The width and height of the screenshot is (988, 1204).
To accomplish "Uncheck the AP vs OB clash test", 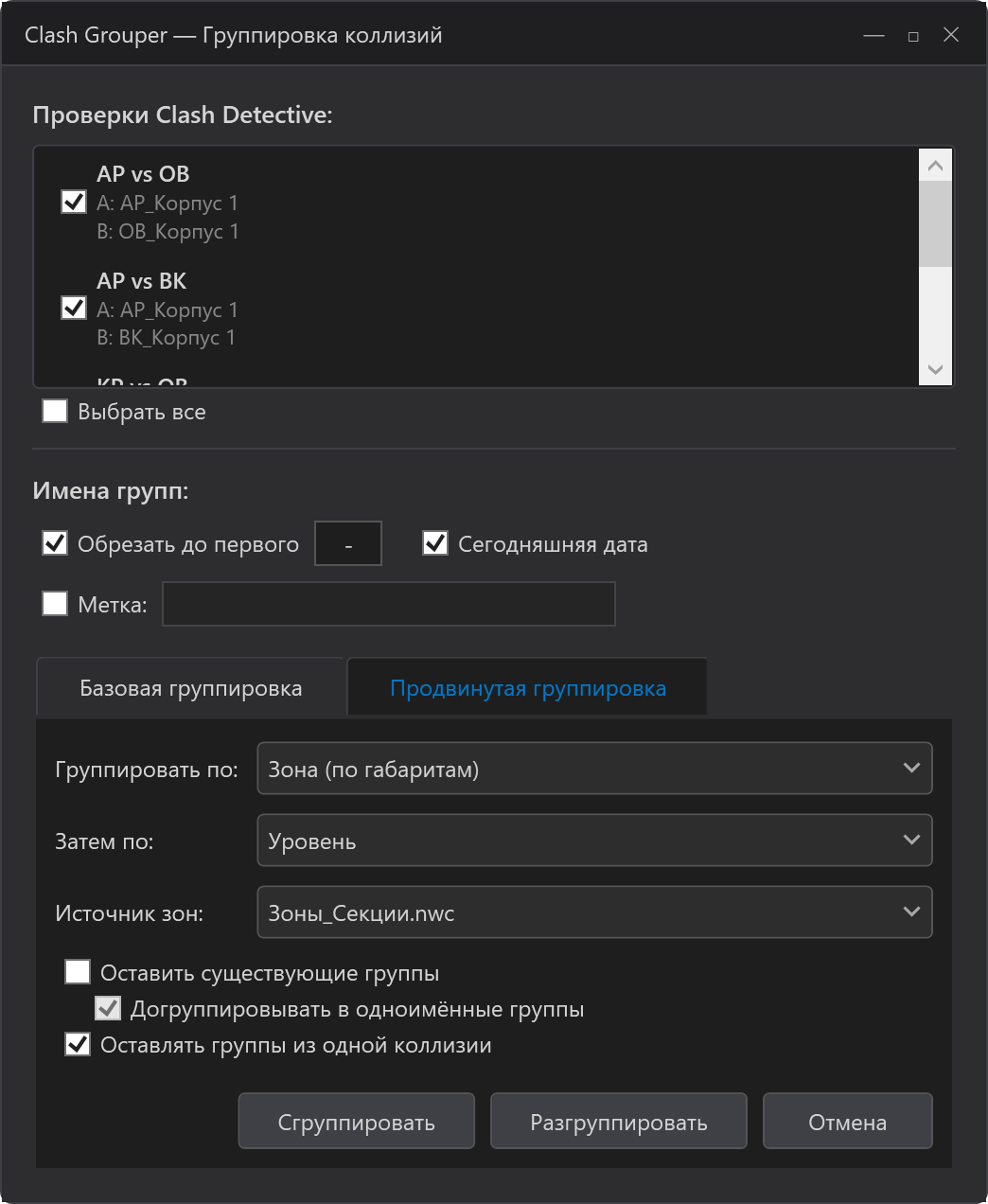I will click(74, 202).
